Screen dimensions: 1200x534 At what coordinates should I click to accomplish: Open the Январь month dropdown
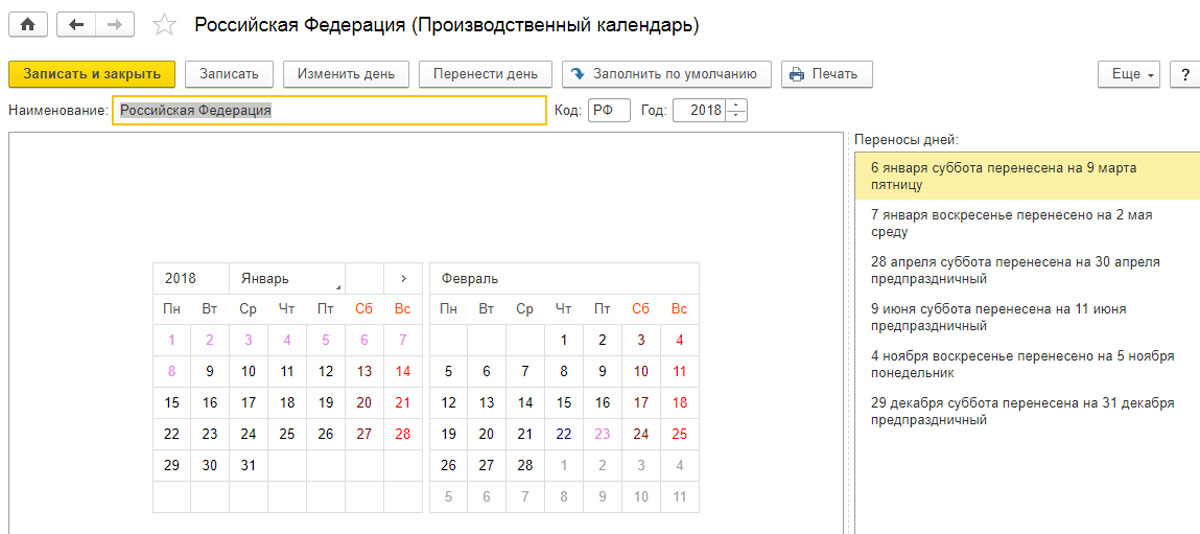tap(287, 278)
